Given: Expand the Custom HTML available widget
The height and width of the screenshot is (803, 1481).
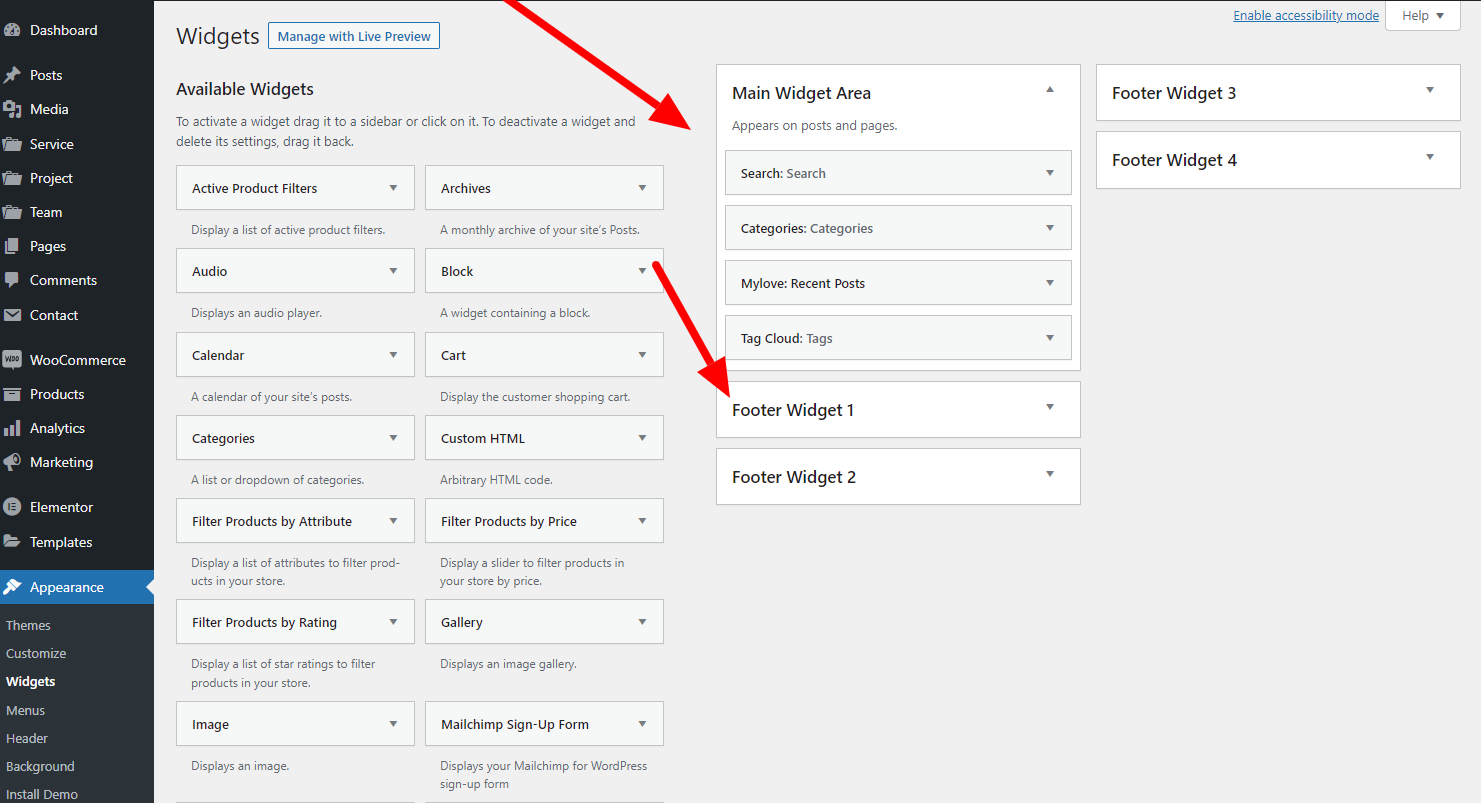Looking at the screenshot, I should coord(641,438).
